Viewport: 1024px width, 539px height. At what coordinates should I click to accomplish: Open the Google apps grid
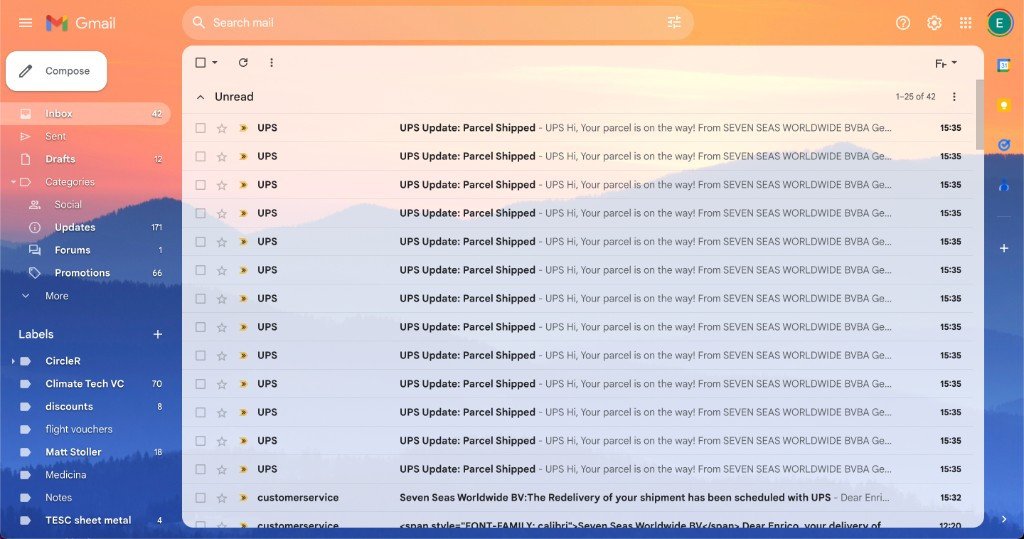click(x=965, y=23)
